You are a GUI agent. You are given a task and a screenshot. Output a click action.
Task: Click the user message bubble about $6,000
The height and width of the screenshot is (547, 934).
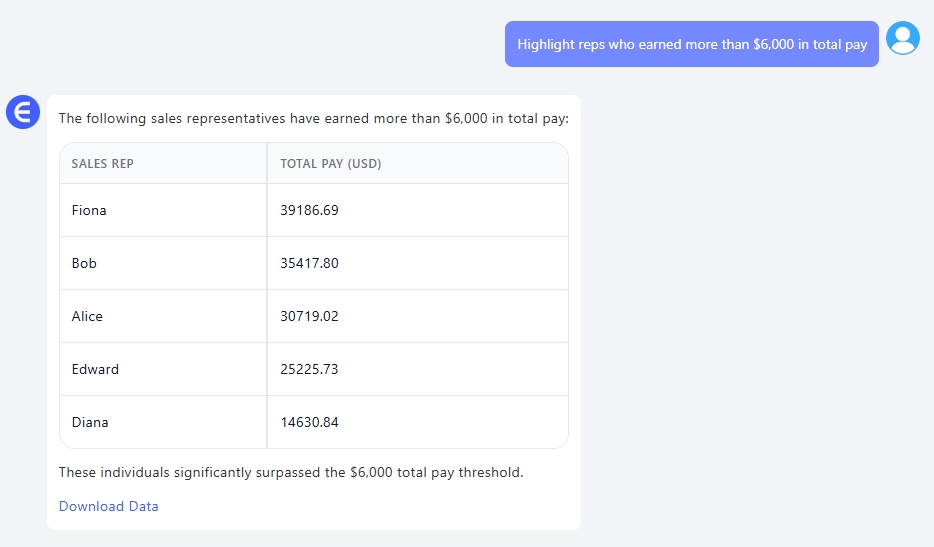(691, 45)
